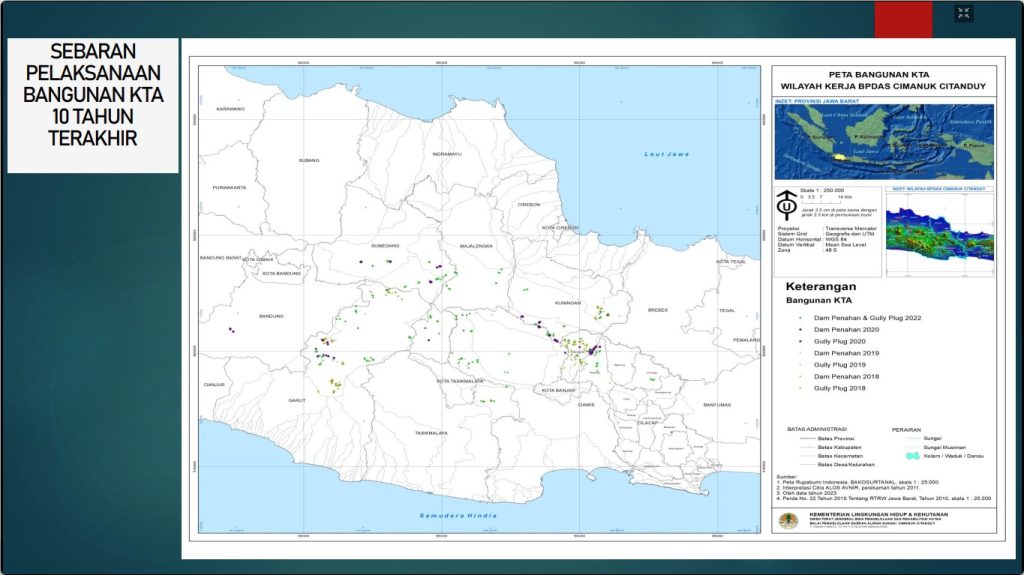Click the 'Keterangan' legend heading
This screenshot has height=575, width=1024.
coord(819,286)
